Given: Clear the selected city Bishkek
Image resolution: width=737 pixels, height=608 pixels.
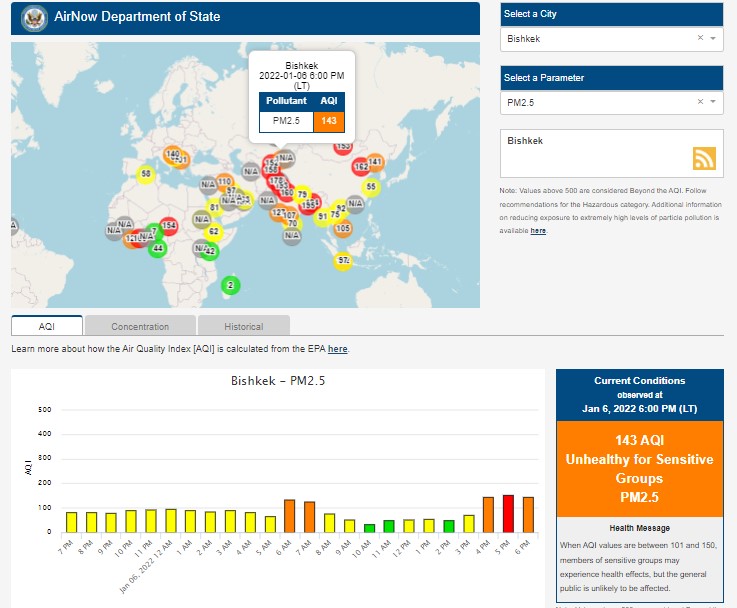Looking at the screenshot, I should (x=700, y=39).
